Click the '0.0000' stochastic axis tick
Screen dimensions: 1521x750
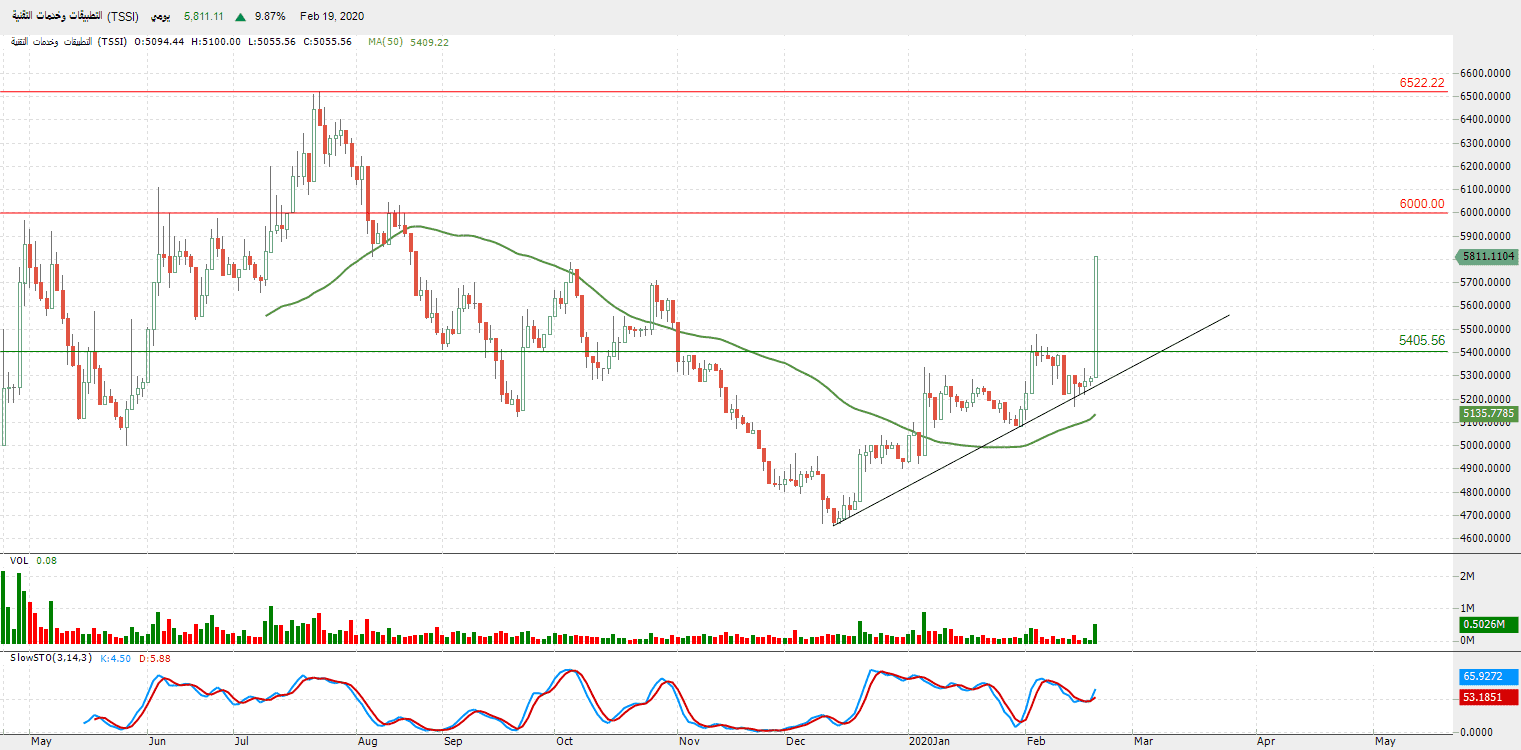coord(1478,733)
